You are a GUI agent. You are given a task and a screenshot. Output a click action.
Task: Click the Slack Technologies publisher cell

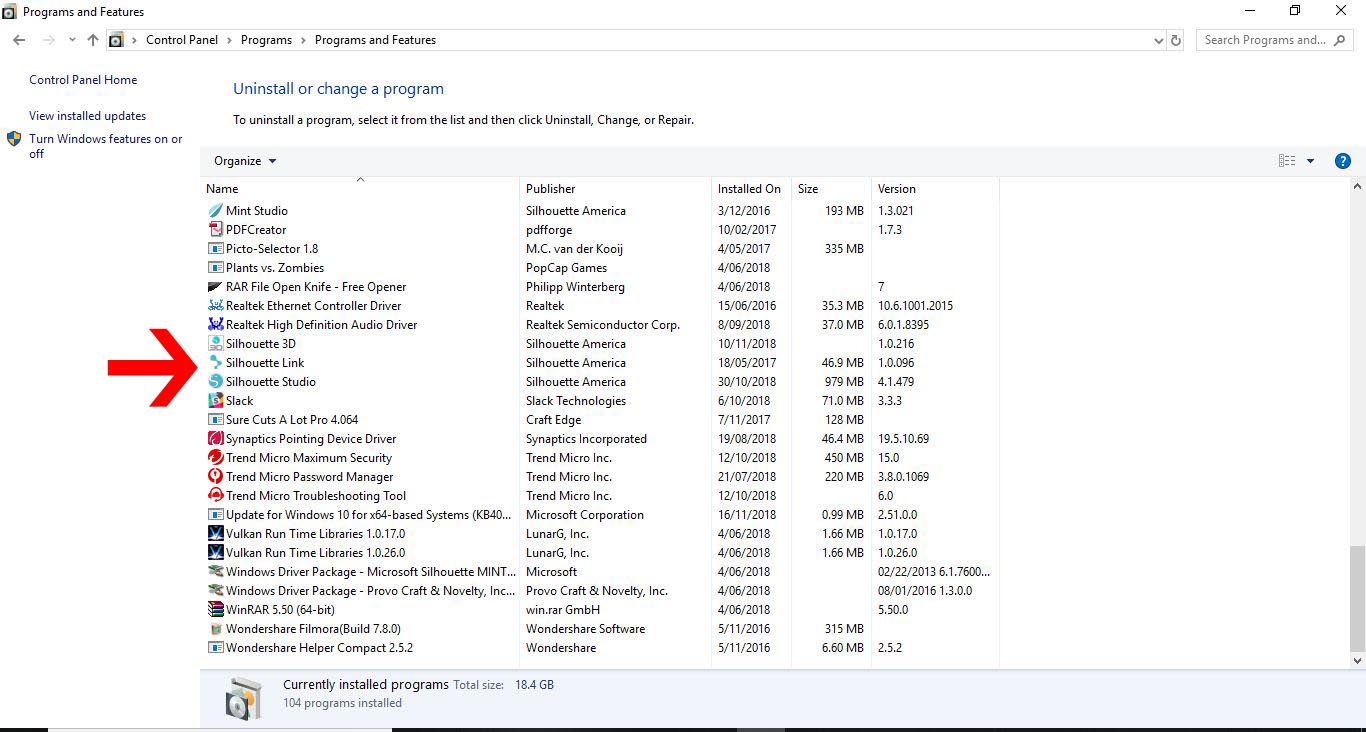click(576, 401)
